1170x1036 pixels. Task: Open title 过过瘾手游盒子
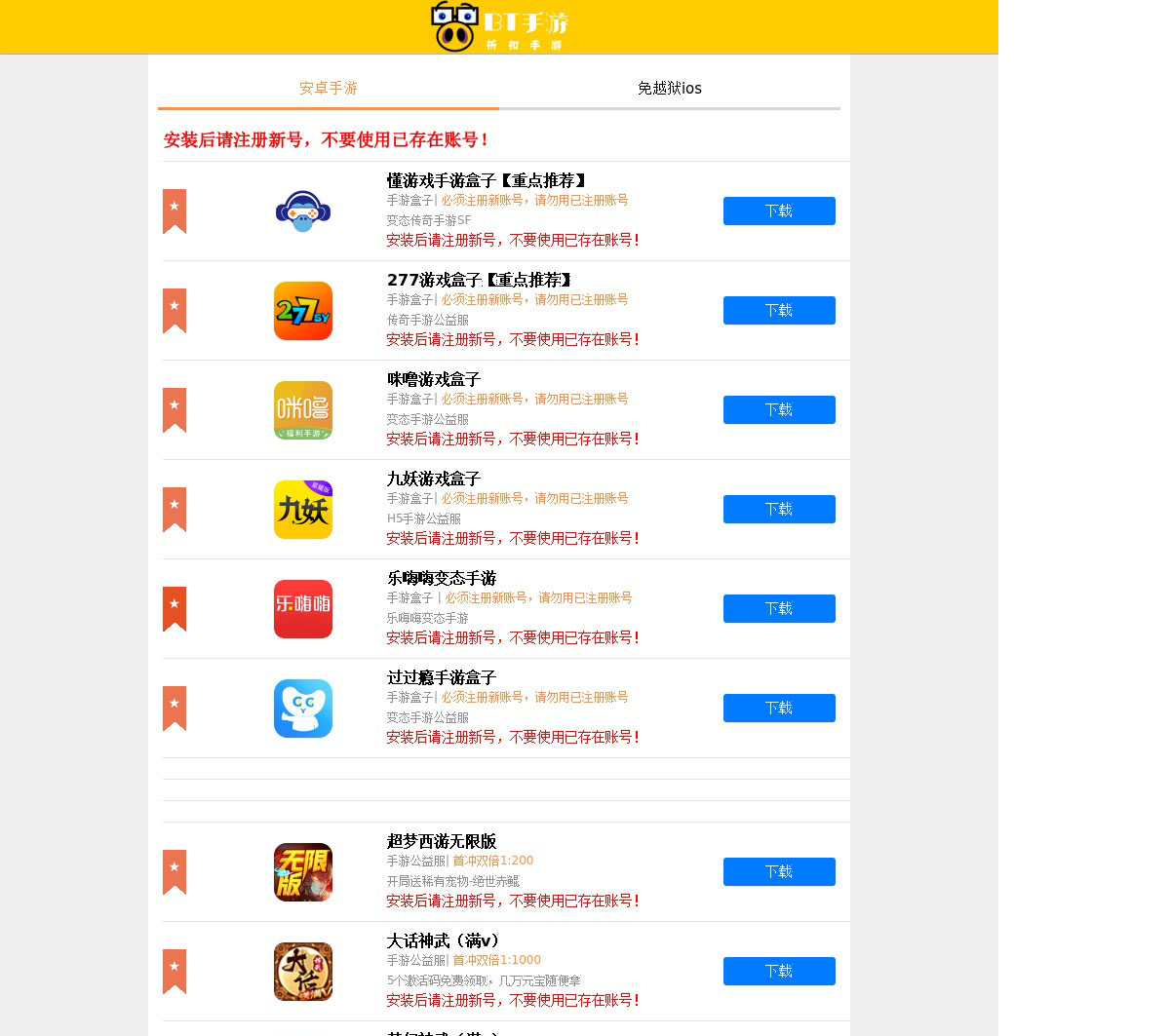coord(442,677)
